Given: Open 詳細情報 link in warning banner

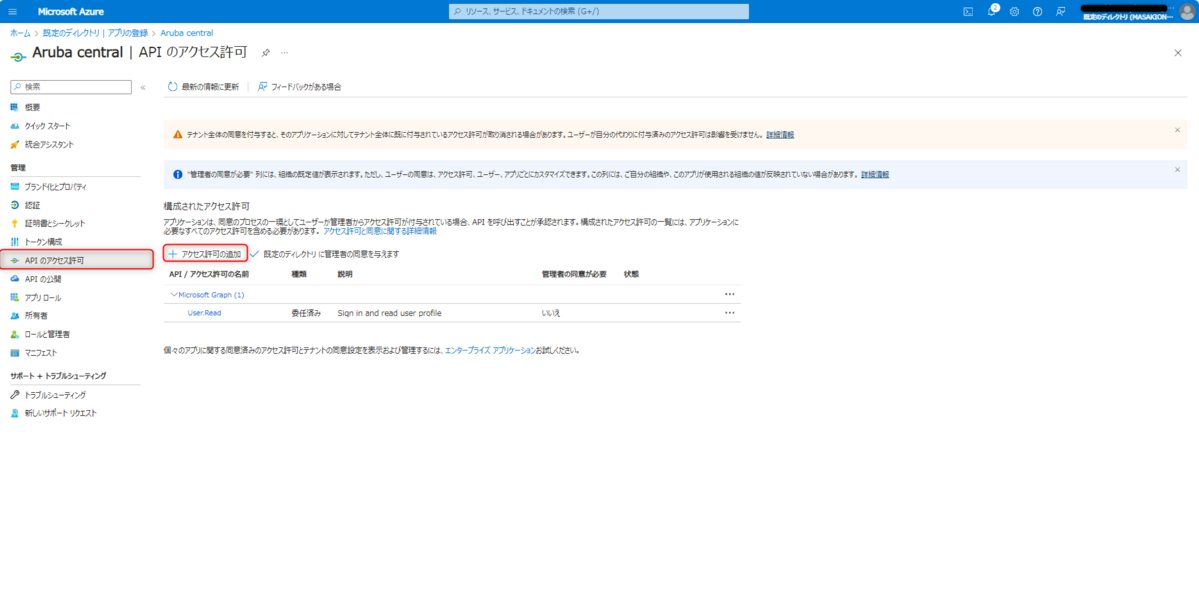Looking at the screenshot, I should pos(780,135).
